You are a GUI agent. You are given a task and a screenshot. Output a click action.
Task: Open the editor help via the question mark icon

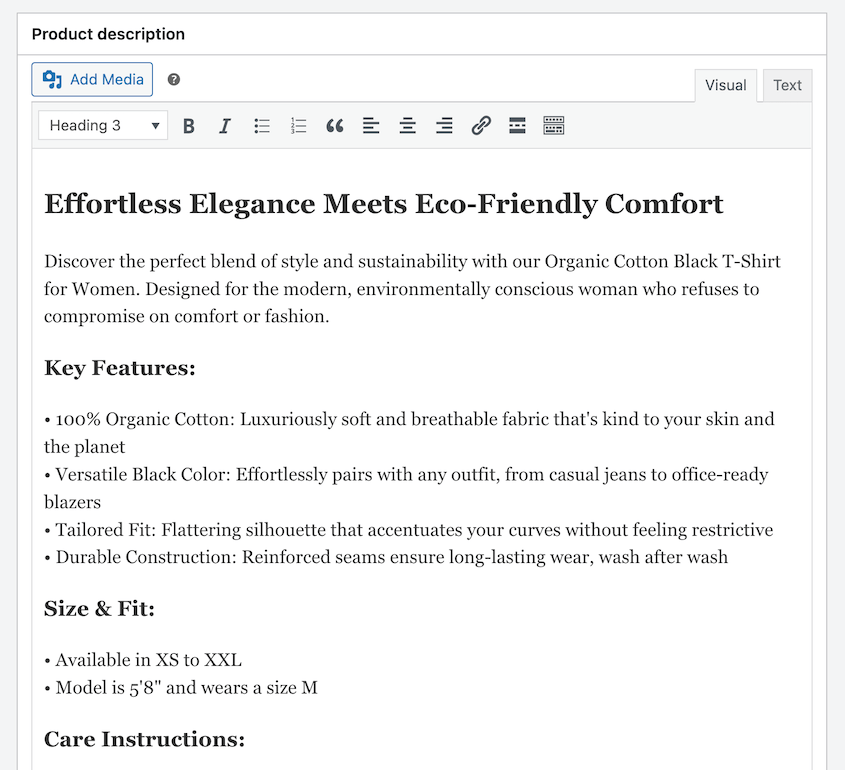(x=173, y=79)
